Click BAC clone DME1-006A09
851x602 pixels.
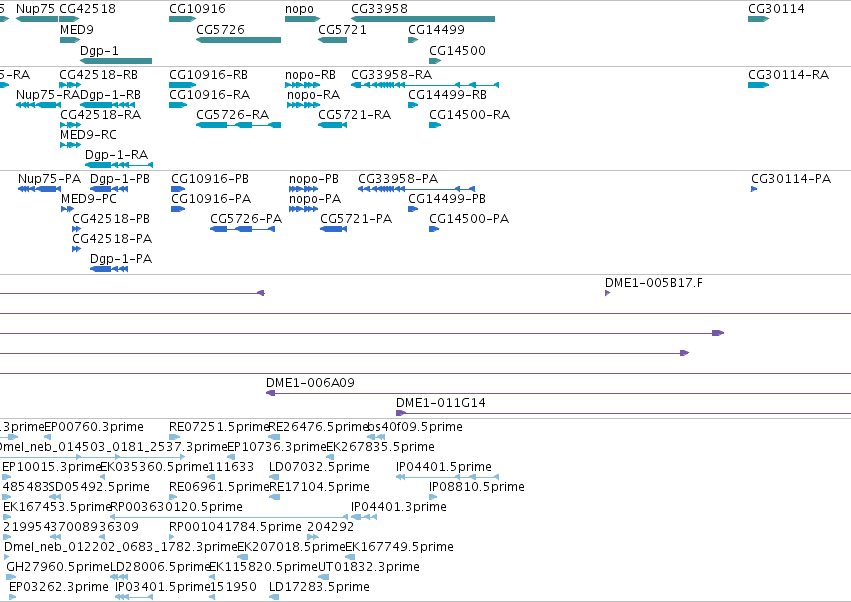[x=310, y=383]
